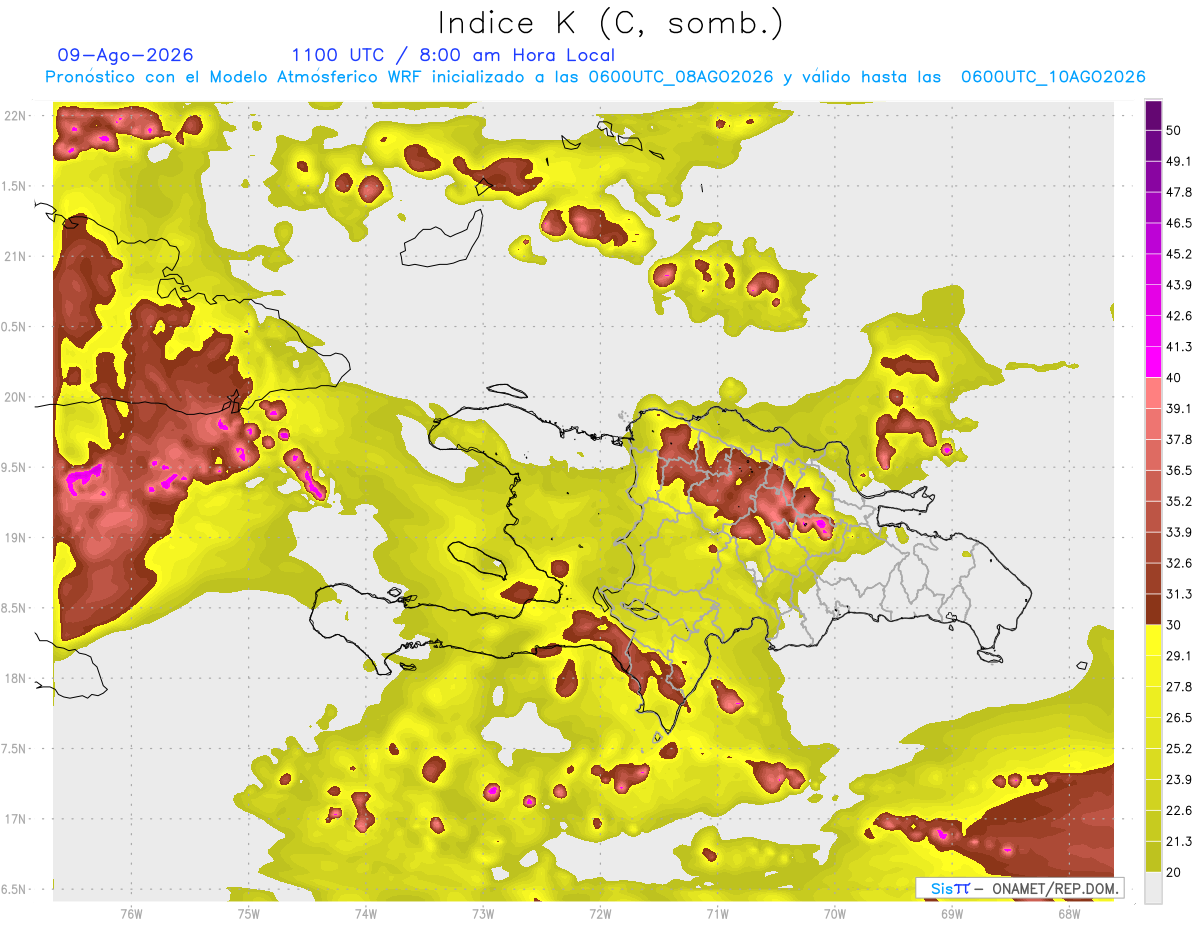
Task: Click the latitude label "7.5N"
Action: 12,749
